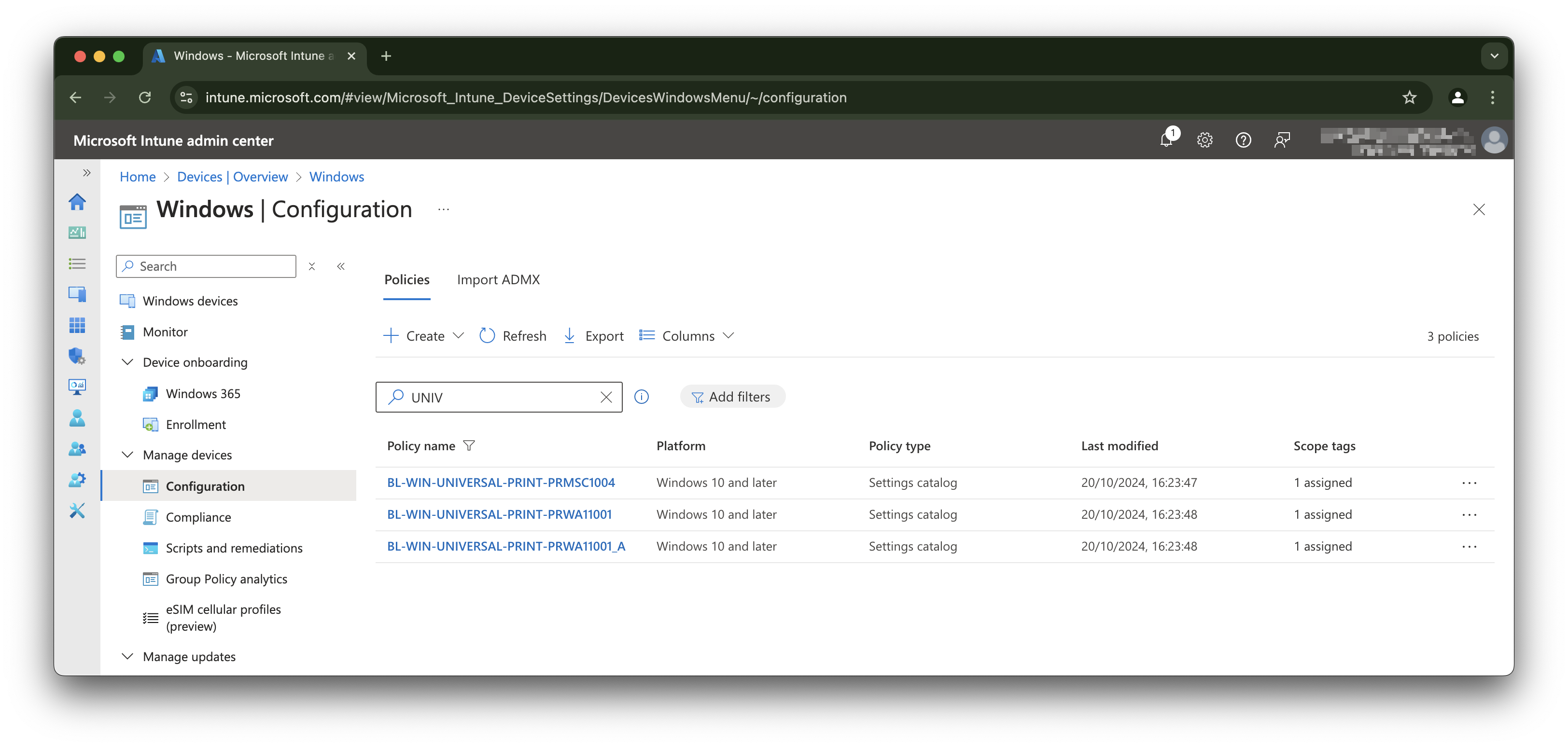Image resolution: width=1568 pixels, height=747 pixels.
Task: Select the Import ADMX tab
Action: [498, 278]
